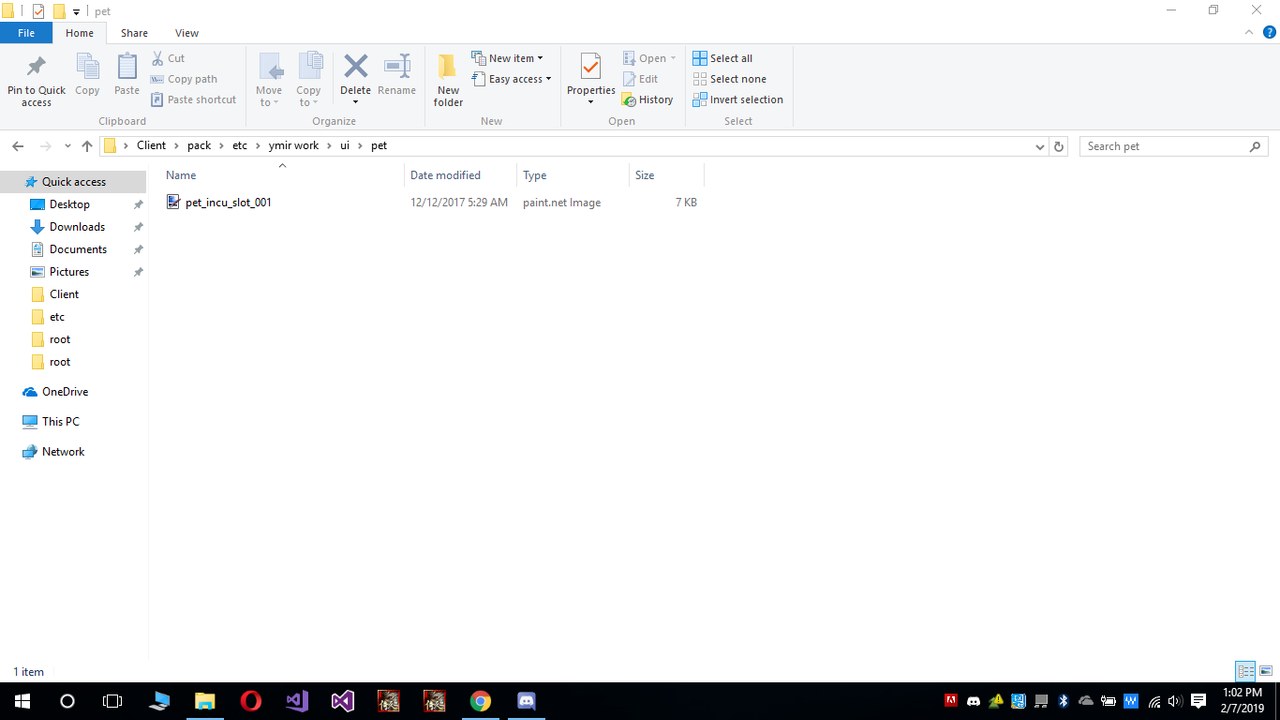Open Downloads in Quick access
The width and height of the screenshot is (1280, 720).
pos(77,227)
